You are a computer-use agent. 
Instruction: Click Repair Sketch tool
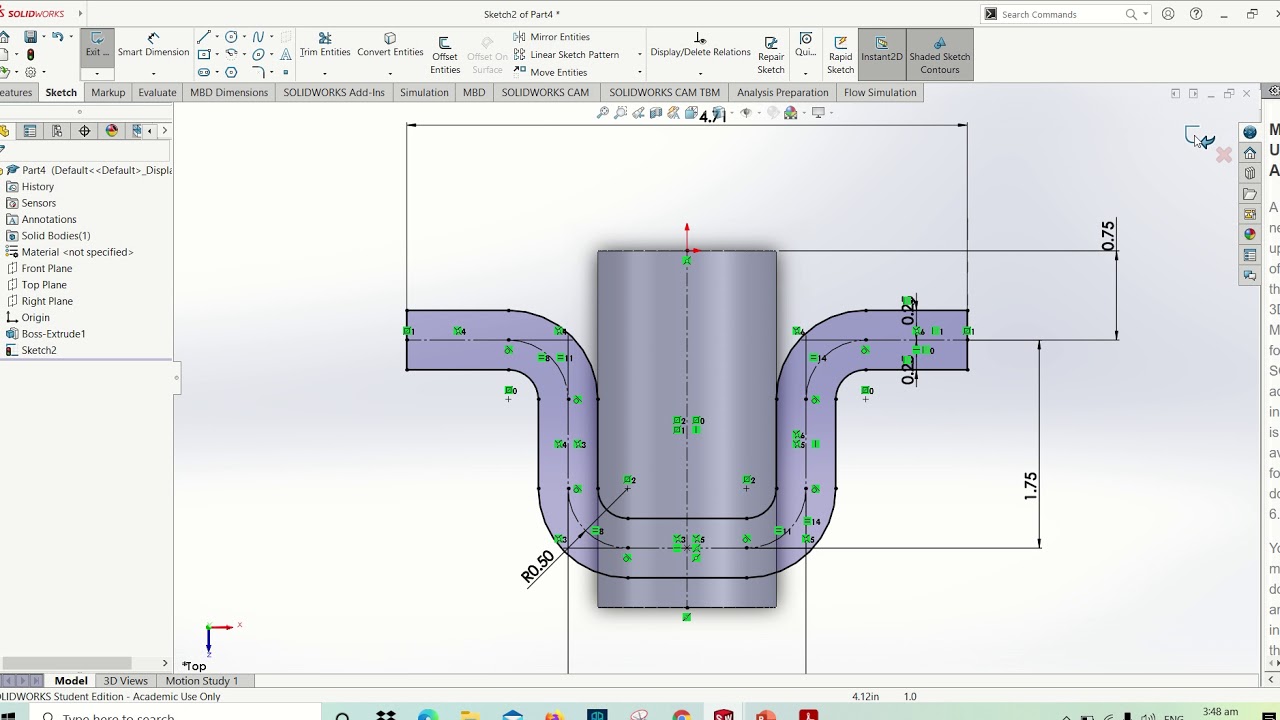click(x=771, y=55)
